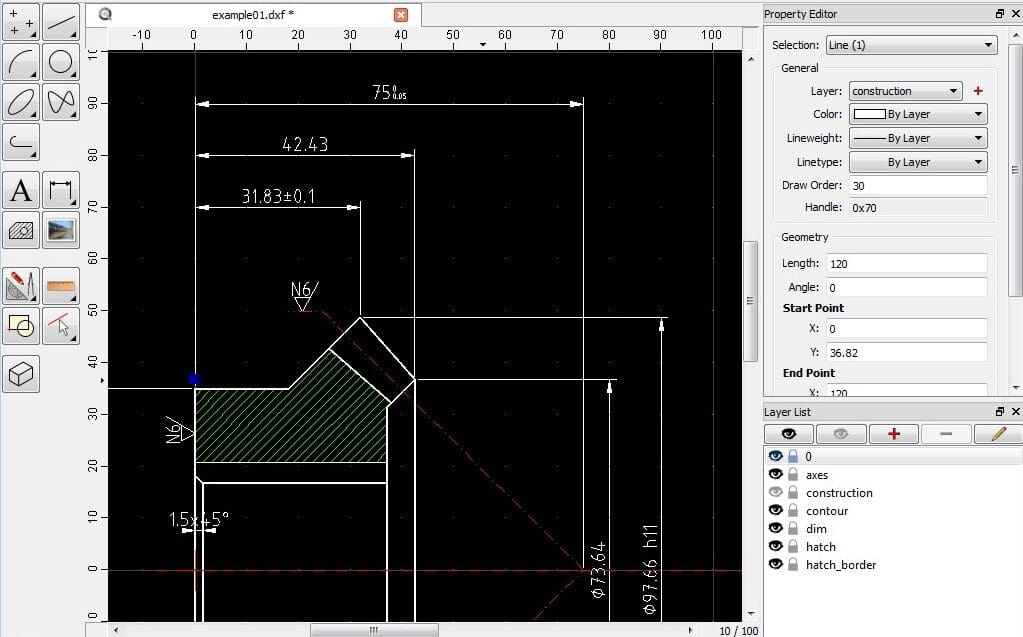Open the Measuring tools
1023x637 pixels.
61,286
